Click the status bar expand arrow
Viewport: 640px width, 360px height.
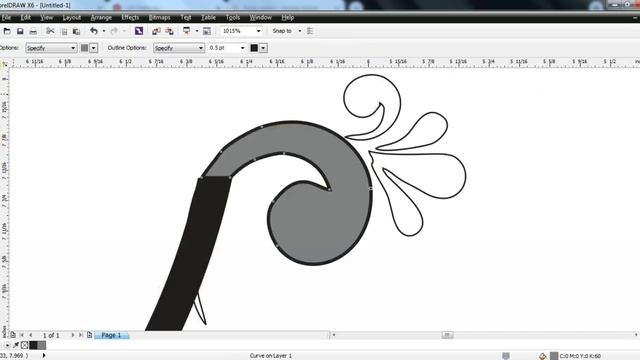point(44,356)
